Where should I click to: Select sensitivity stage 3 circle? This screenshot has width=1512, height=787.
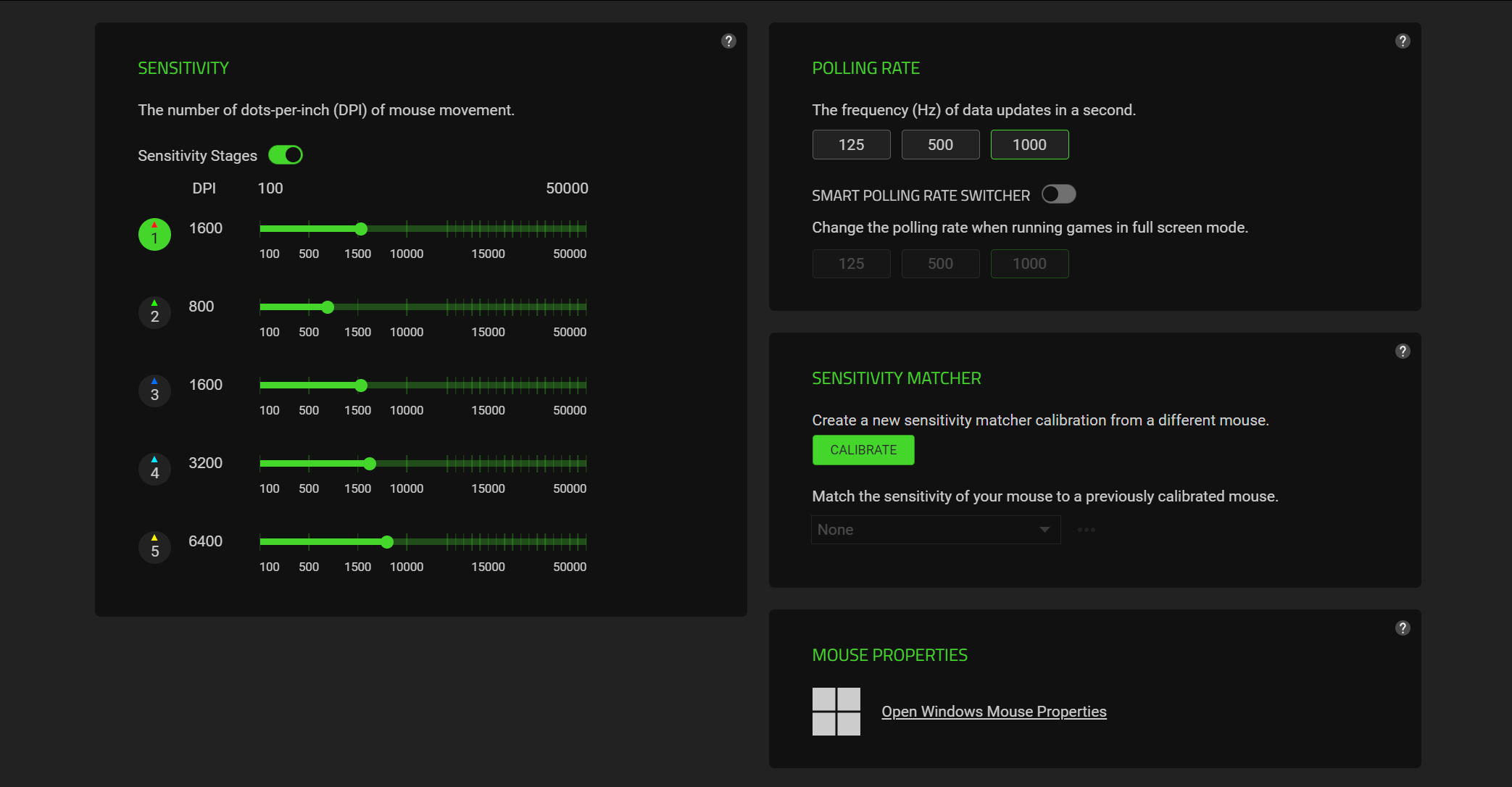154,391
